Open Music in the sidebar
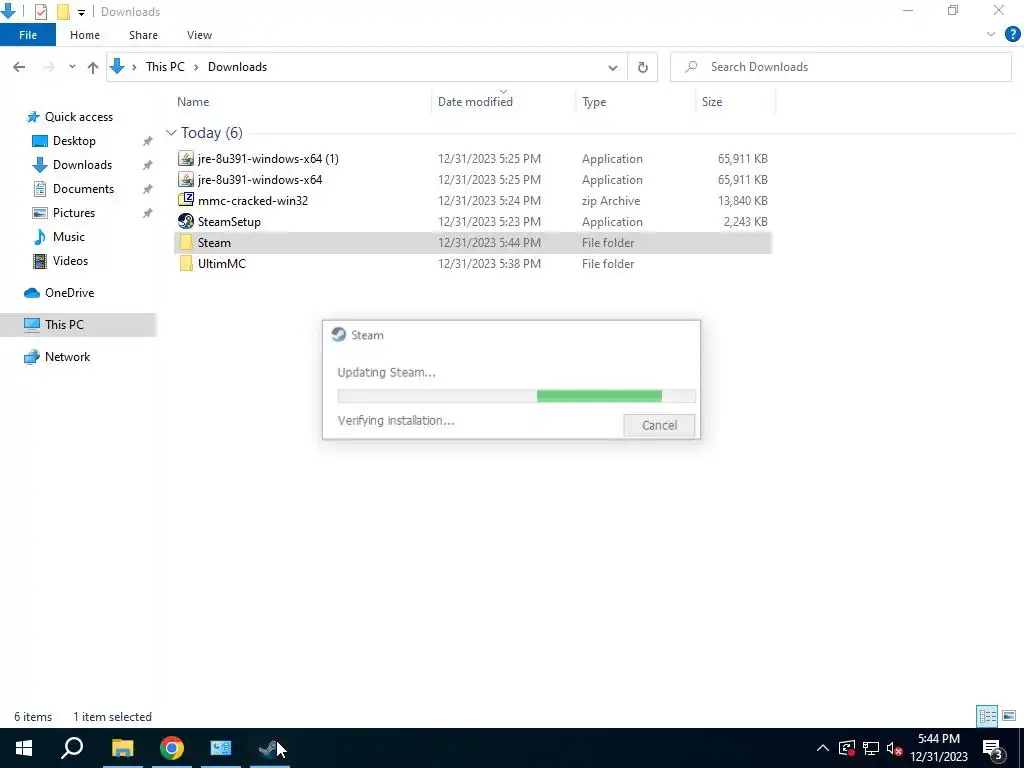The width and height of the screenshot is (1024, 768). [x=69, y=237]
